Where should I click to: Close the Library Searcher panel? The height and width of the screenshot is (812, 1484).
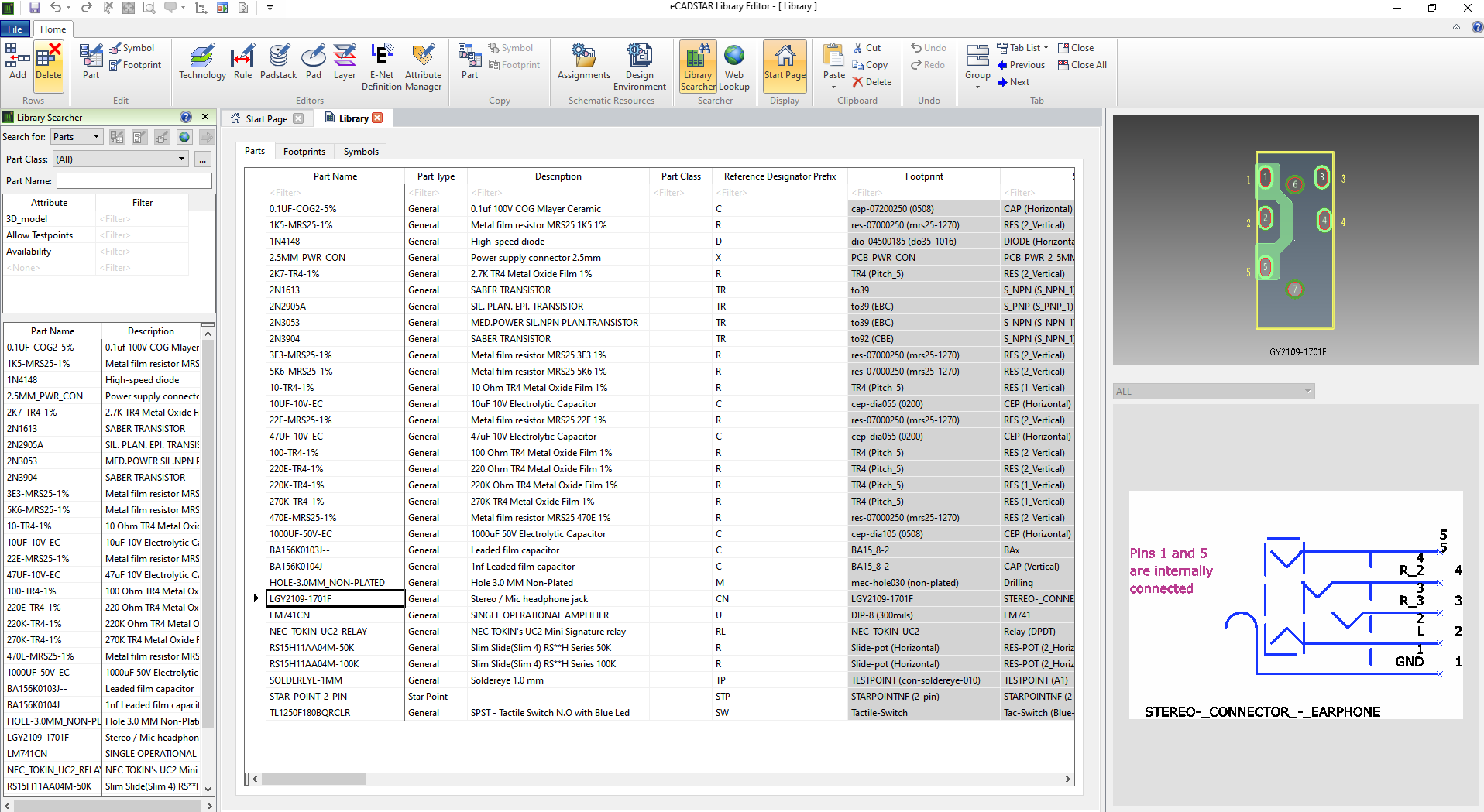coord(205,117)
